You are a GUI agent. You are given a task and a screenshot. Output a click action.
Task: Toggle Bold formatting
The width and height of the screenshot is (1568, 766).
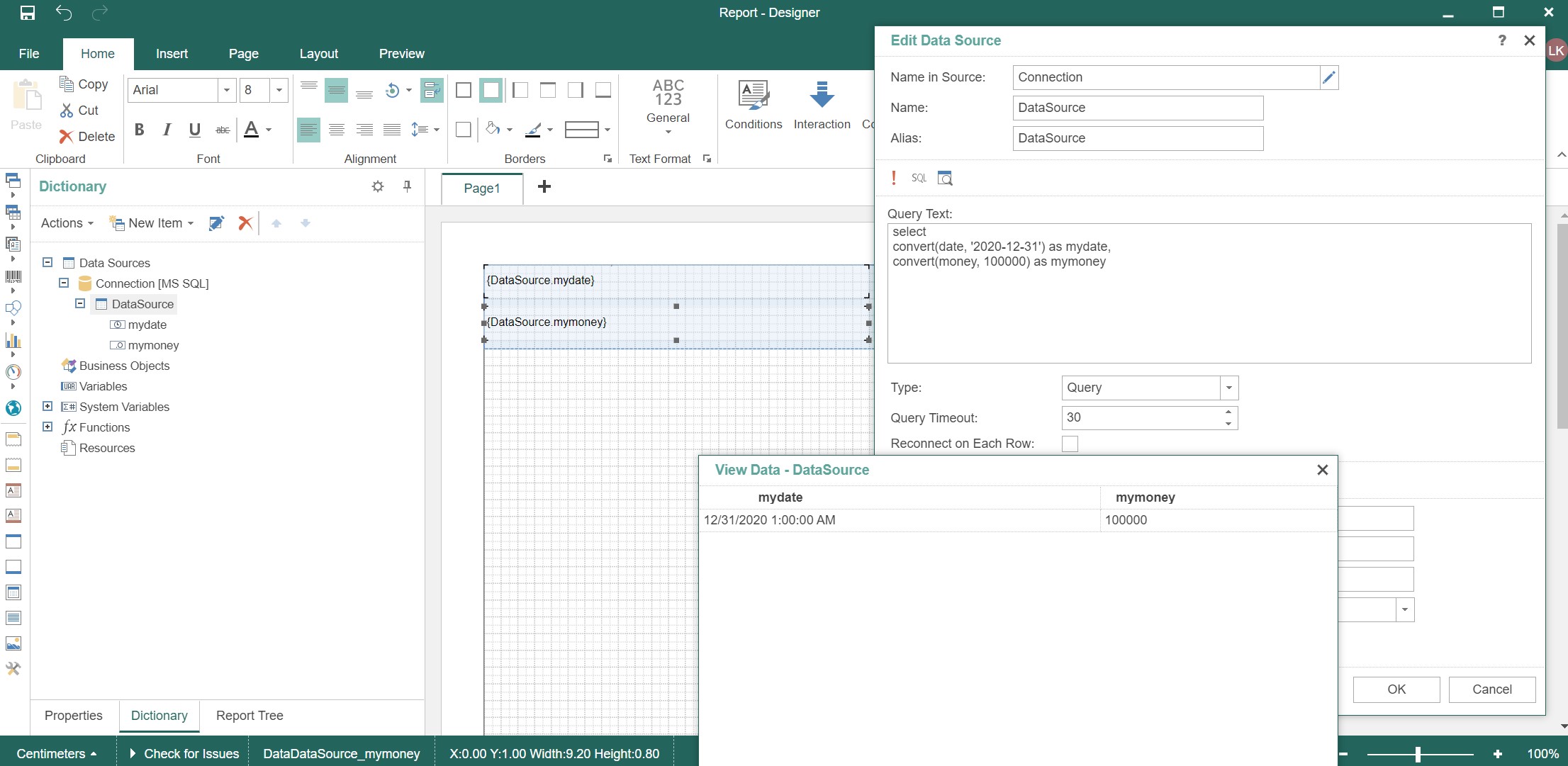(x=140, y=130)
